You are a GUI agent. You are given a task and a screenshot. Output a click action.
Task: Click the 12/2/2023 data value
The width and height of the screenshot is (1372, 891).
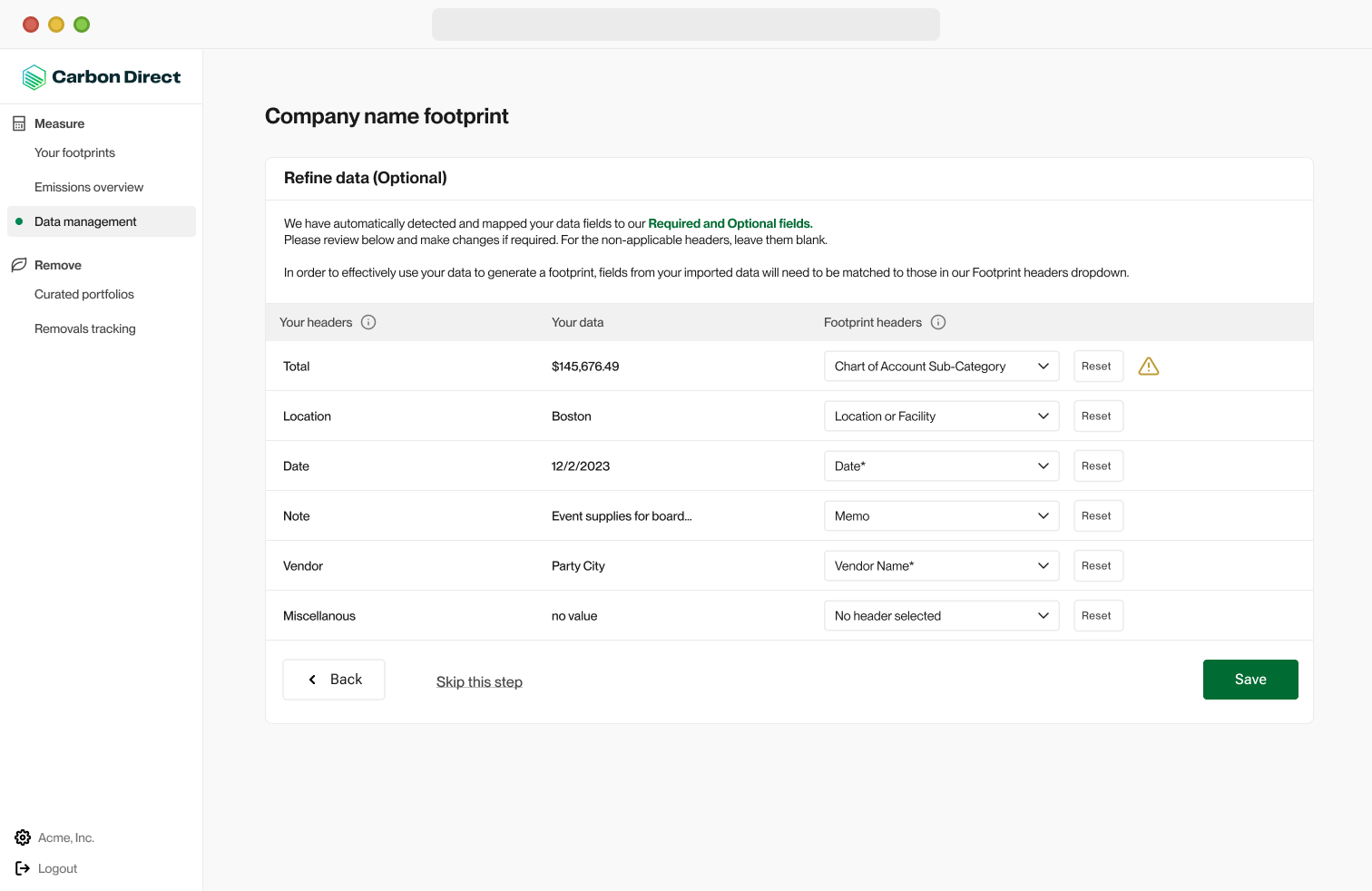(581, 466)
